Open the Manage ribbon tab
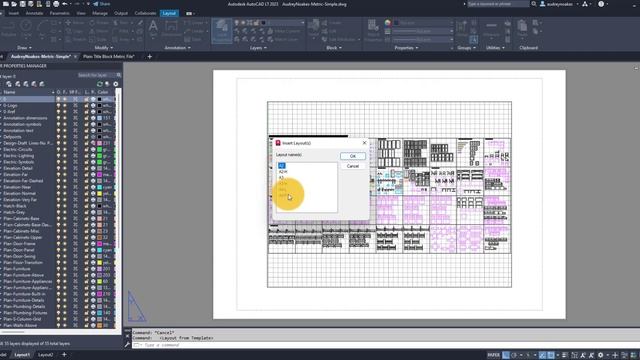The height and width of the screenshot is (360, 640). (x=100, y=13)
